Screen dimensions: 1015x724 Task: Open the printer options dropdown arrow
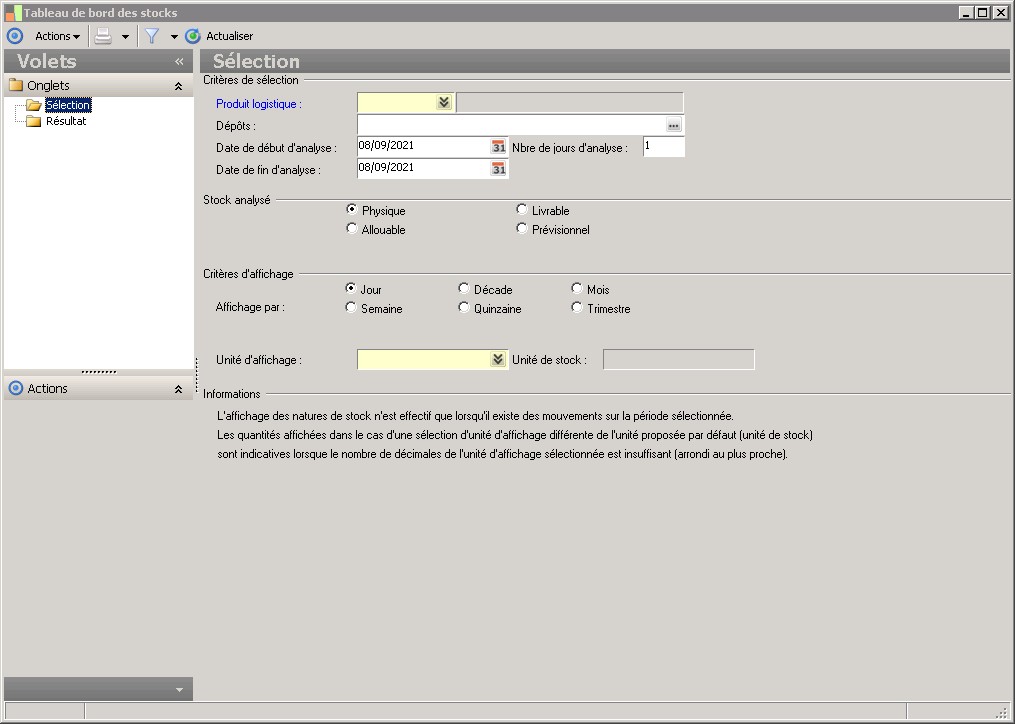click(125, 37)
